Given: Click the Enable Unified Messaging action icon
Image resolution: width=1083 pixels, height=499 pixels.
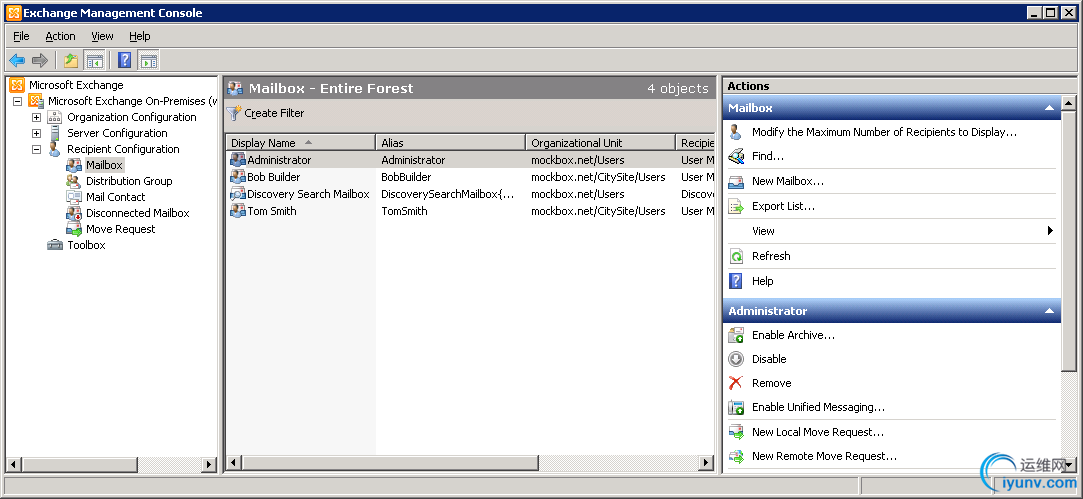Looking at the screenshot, I should point(736,407).
